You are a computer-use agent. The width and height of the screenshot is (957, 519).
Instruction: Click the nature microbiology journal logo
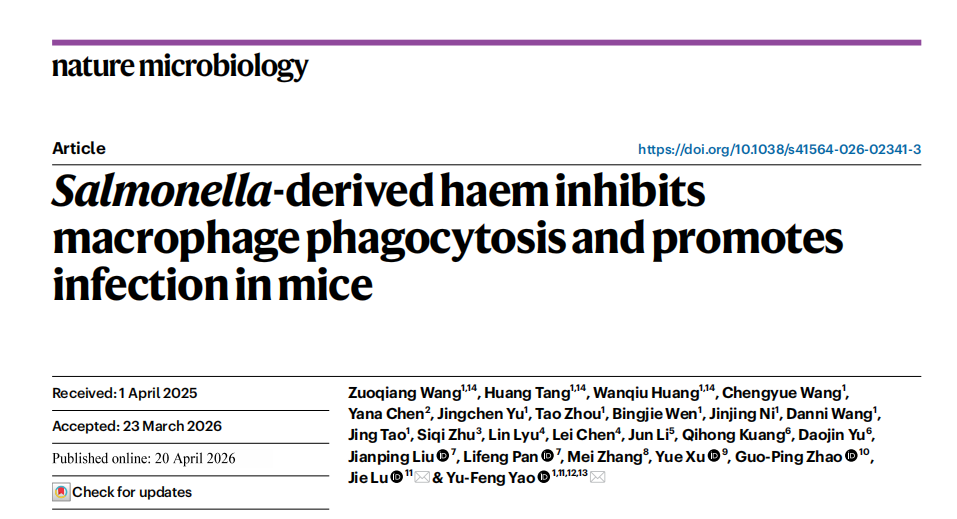180,66
